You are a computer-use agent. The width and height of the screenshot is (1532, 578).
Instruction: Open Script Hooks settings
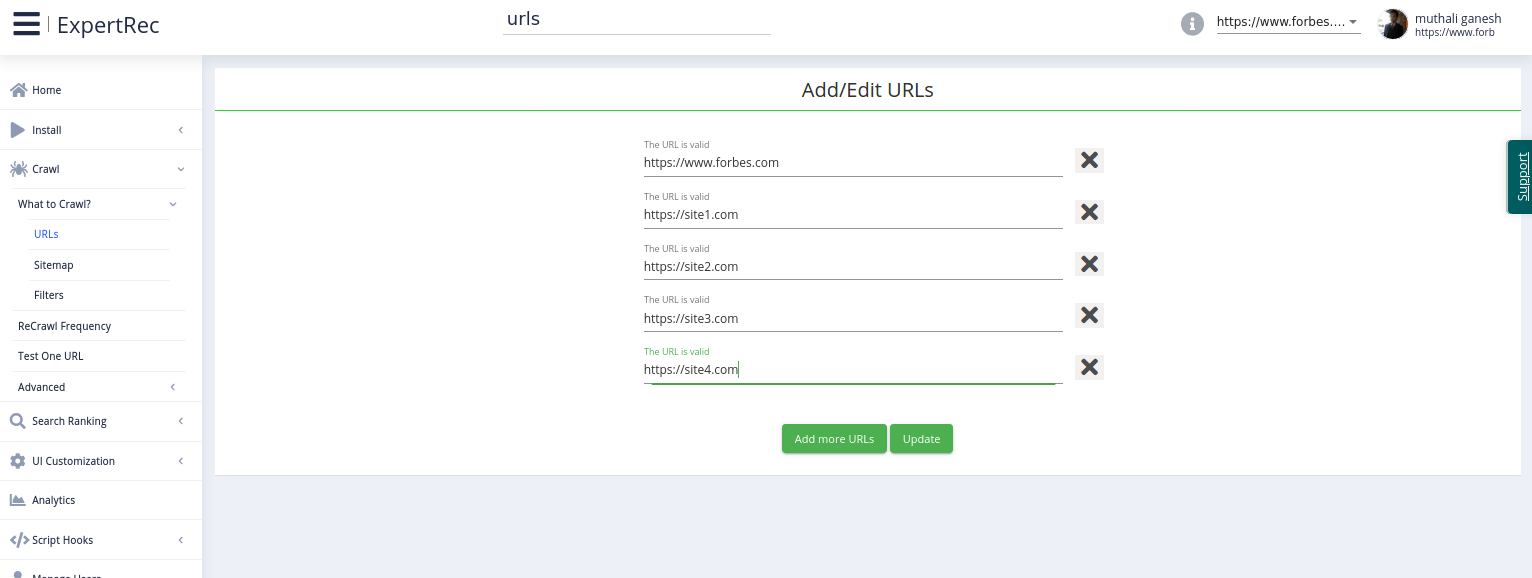click(x=62, y=540)
